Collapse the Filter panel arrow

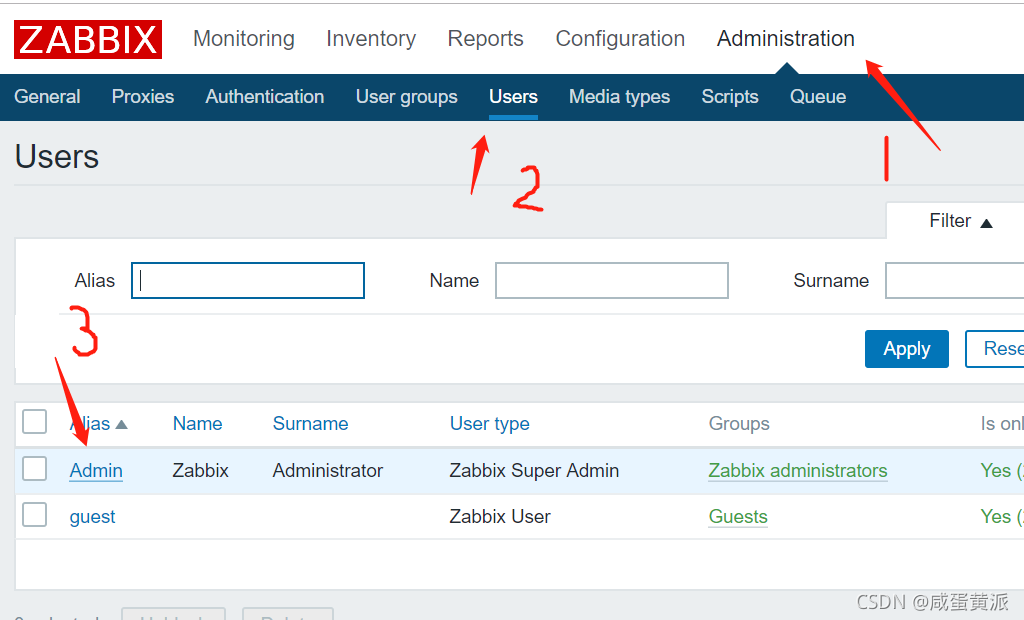click(986, 223)
